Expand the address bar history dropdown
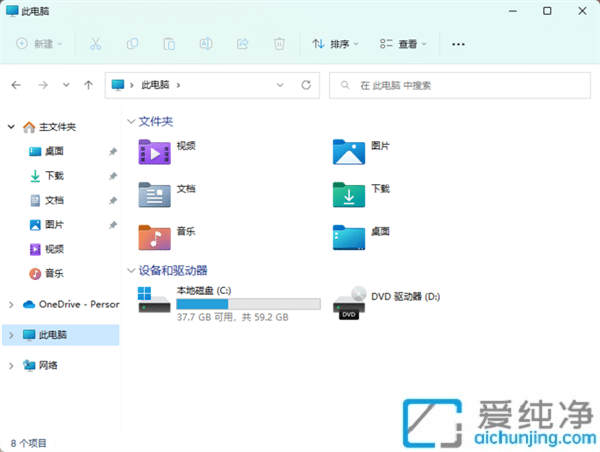600x452 pixels. (280, 85)
